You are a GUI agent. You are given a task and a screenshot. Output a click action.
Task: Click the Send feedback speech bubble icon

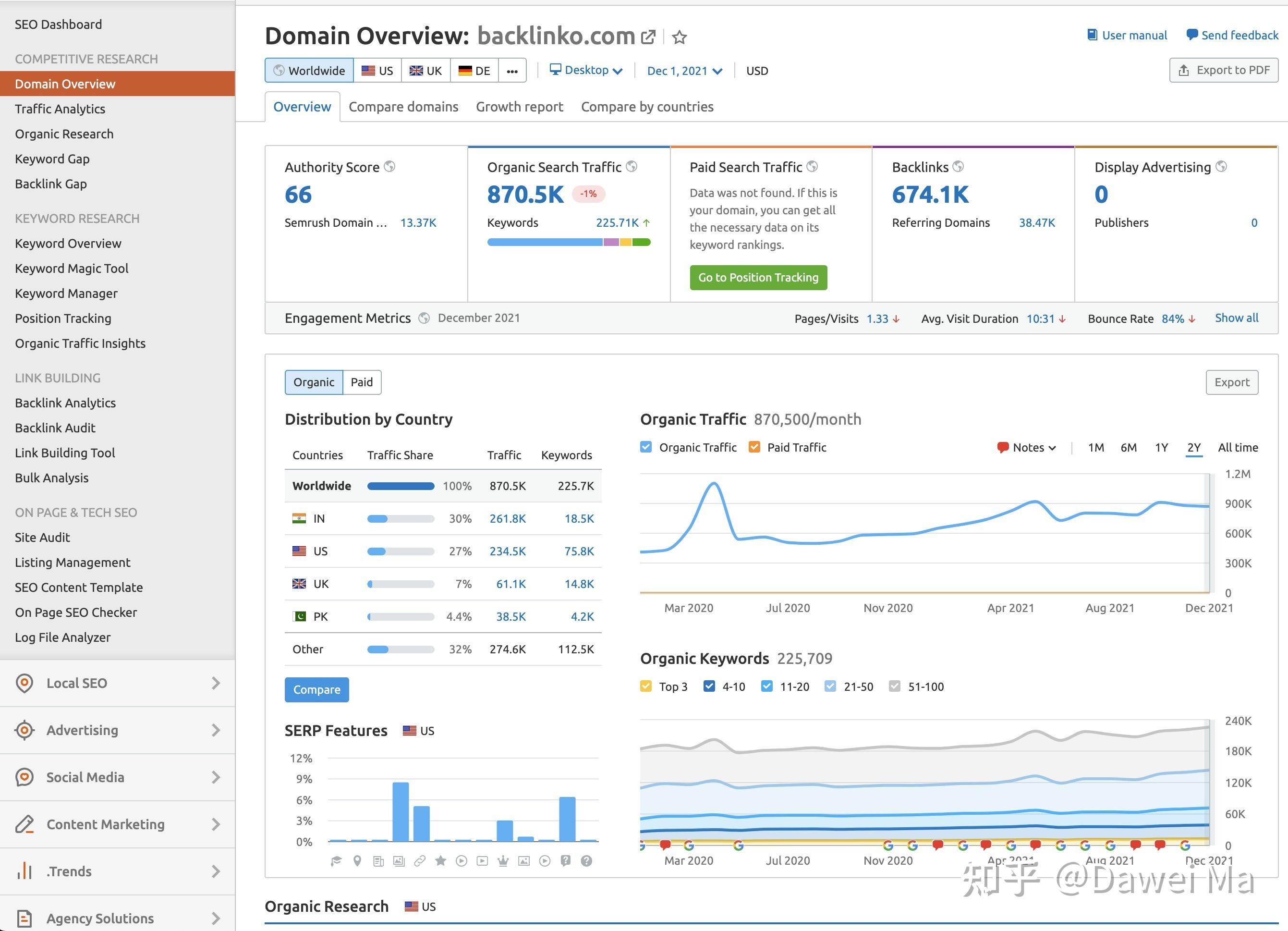point(1192,35)
